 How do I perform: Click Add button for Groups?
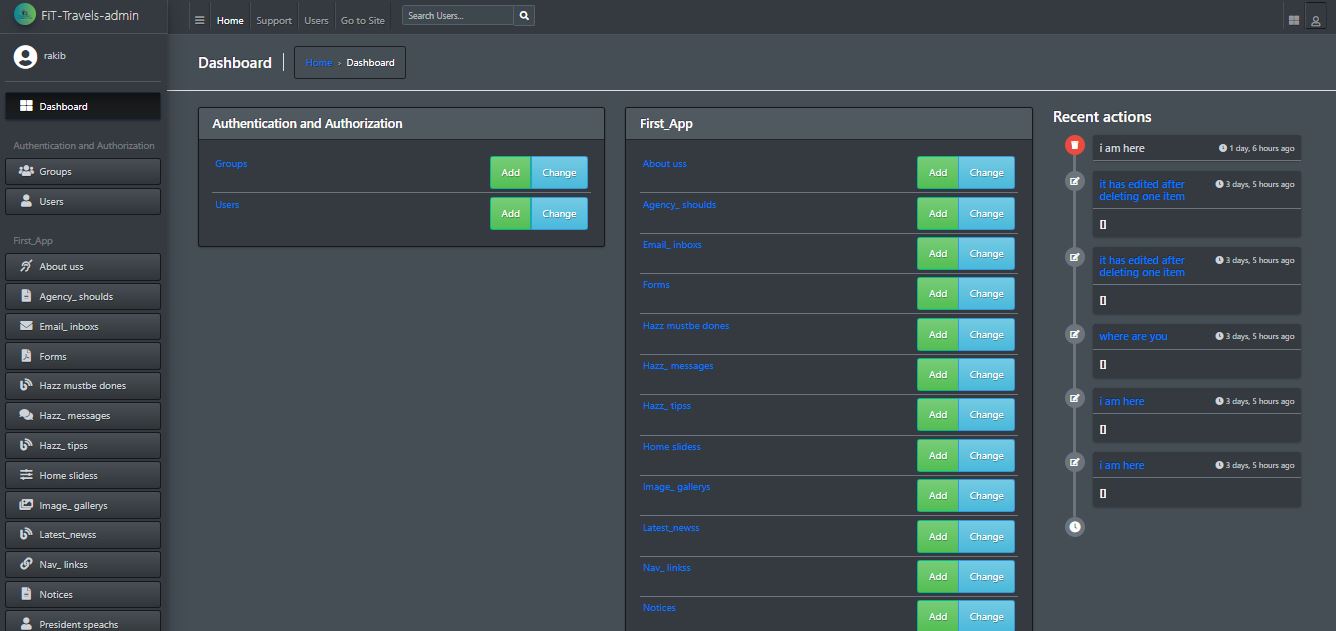pos(510,172)
